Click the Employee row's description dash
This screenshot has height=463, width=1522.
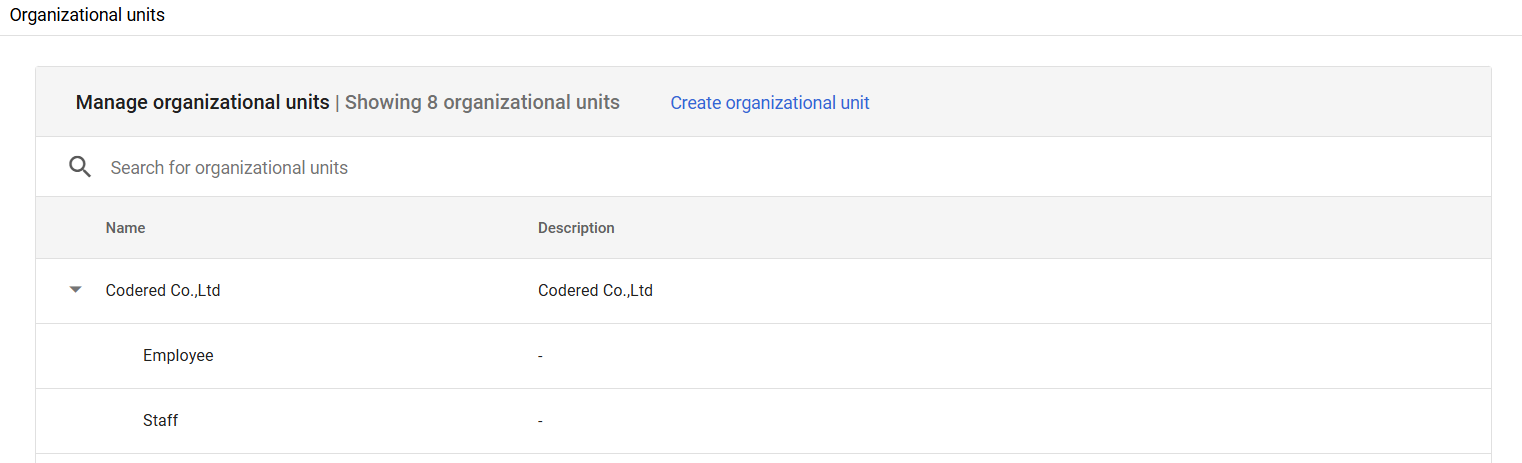tap(540, 357)
